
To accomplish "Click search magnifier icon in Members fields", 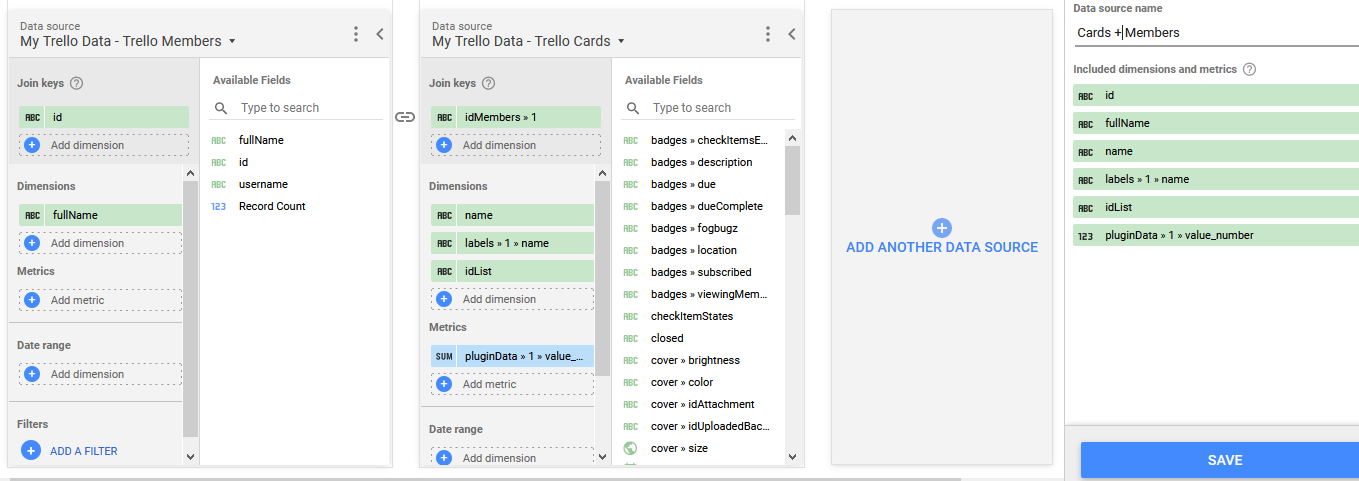I will [220, 108].
